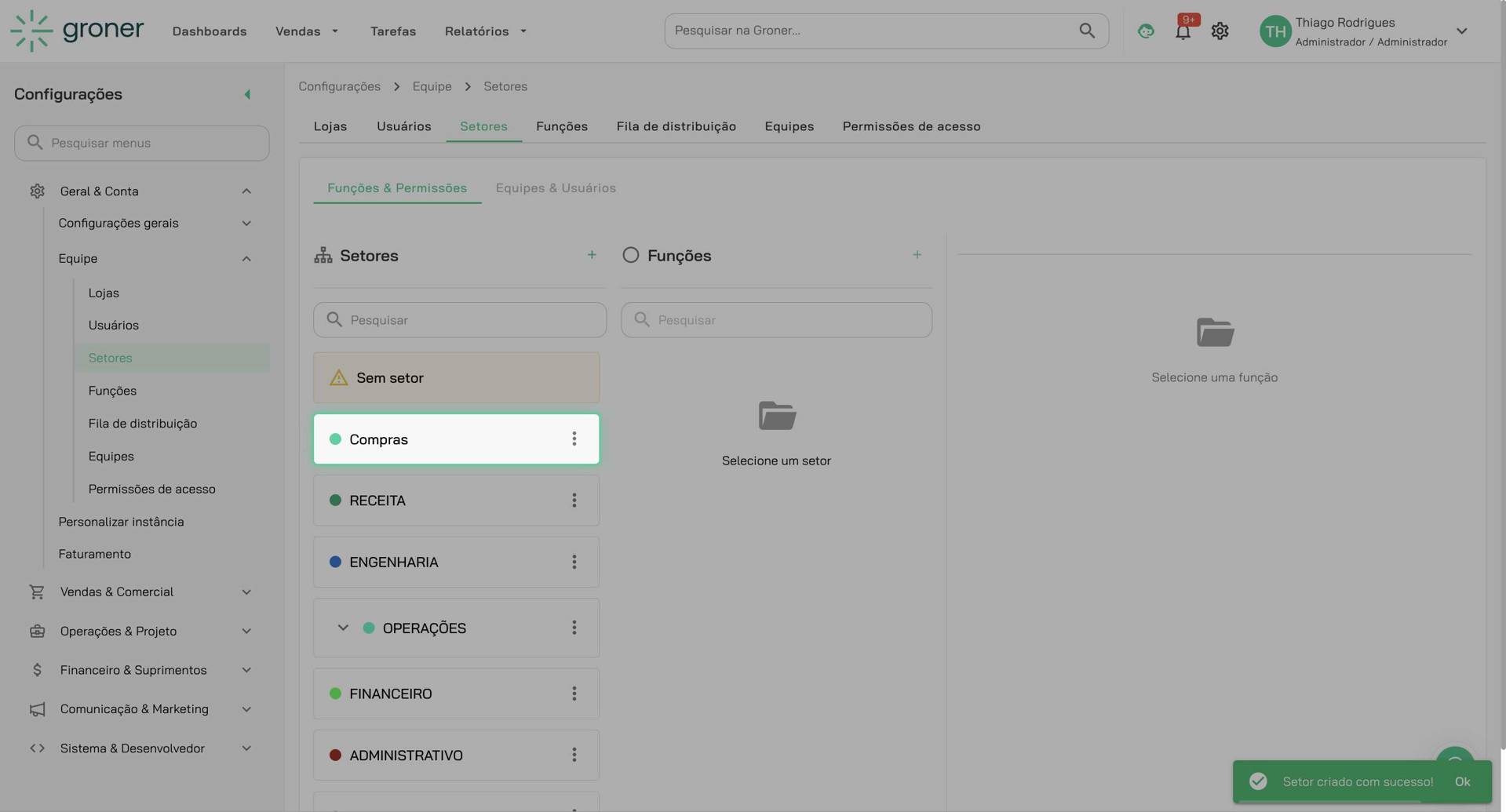Image resolution: width=1506 pixels, height=812 pixels.
Task: Click the green status dot next to FINANCEIRO
Action: pyautogui.click(x=336, y=694)
